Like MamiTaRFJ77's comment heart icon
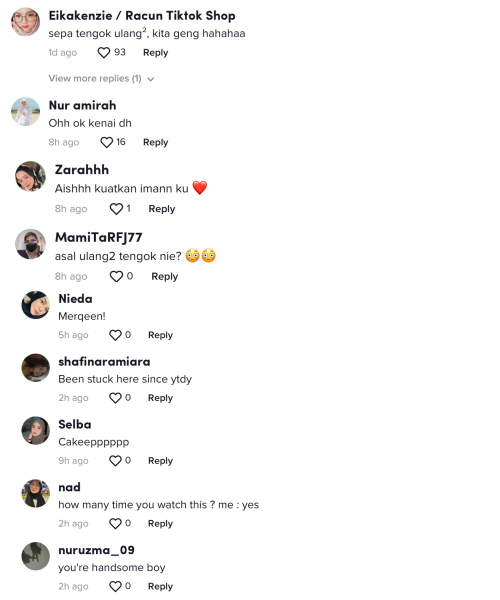Viewport: 500px width, 600px height. 116,276
